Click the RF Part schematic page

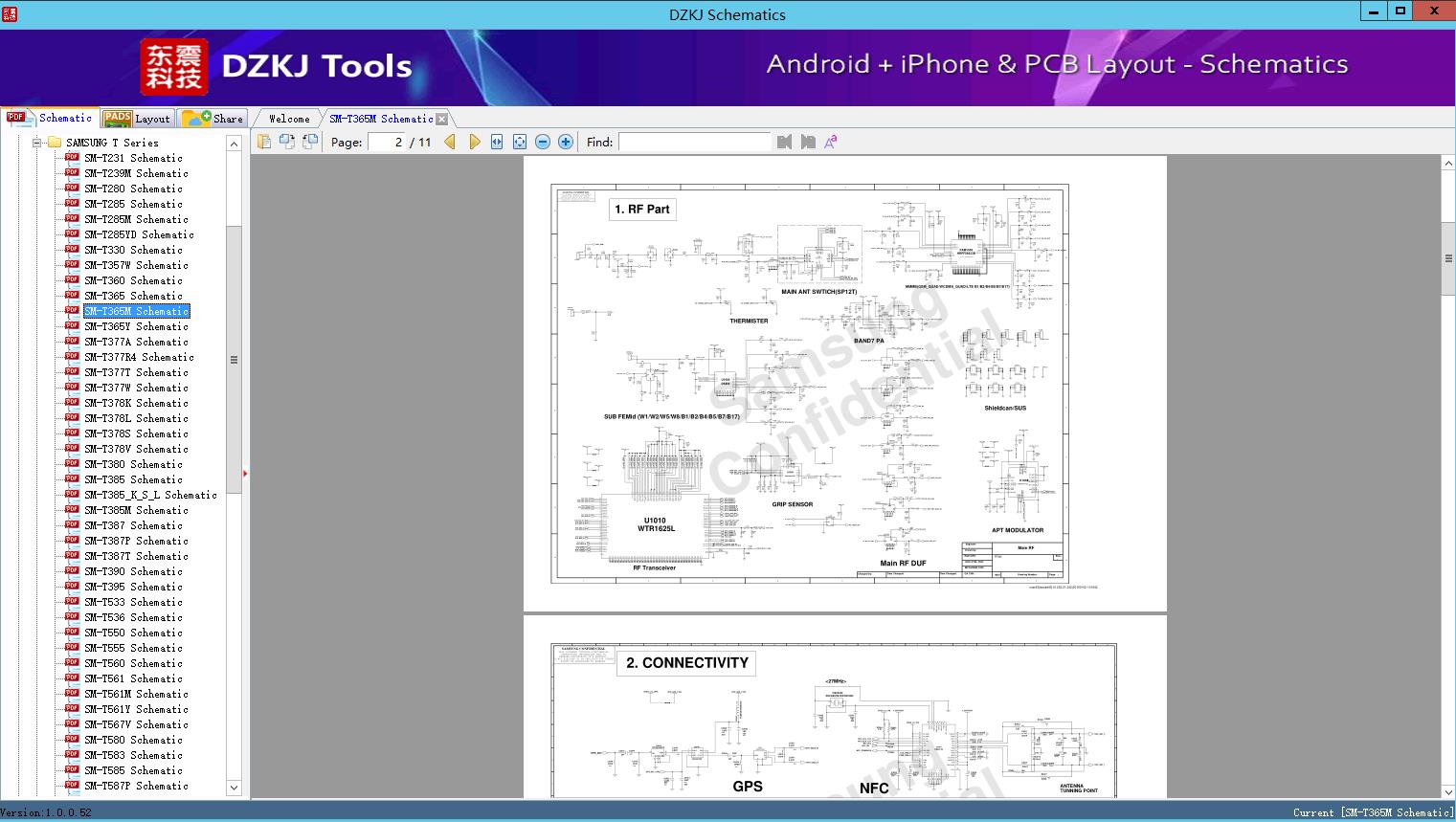(x=845, y=384)
